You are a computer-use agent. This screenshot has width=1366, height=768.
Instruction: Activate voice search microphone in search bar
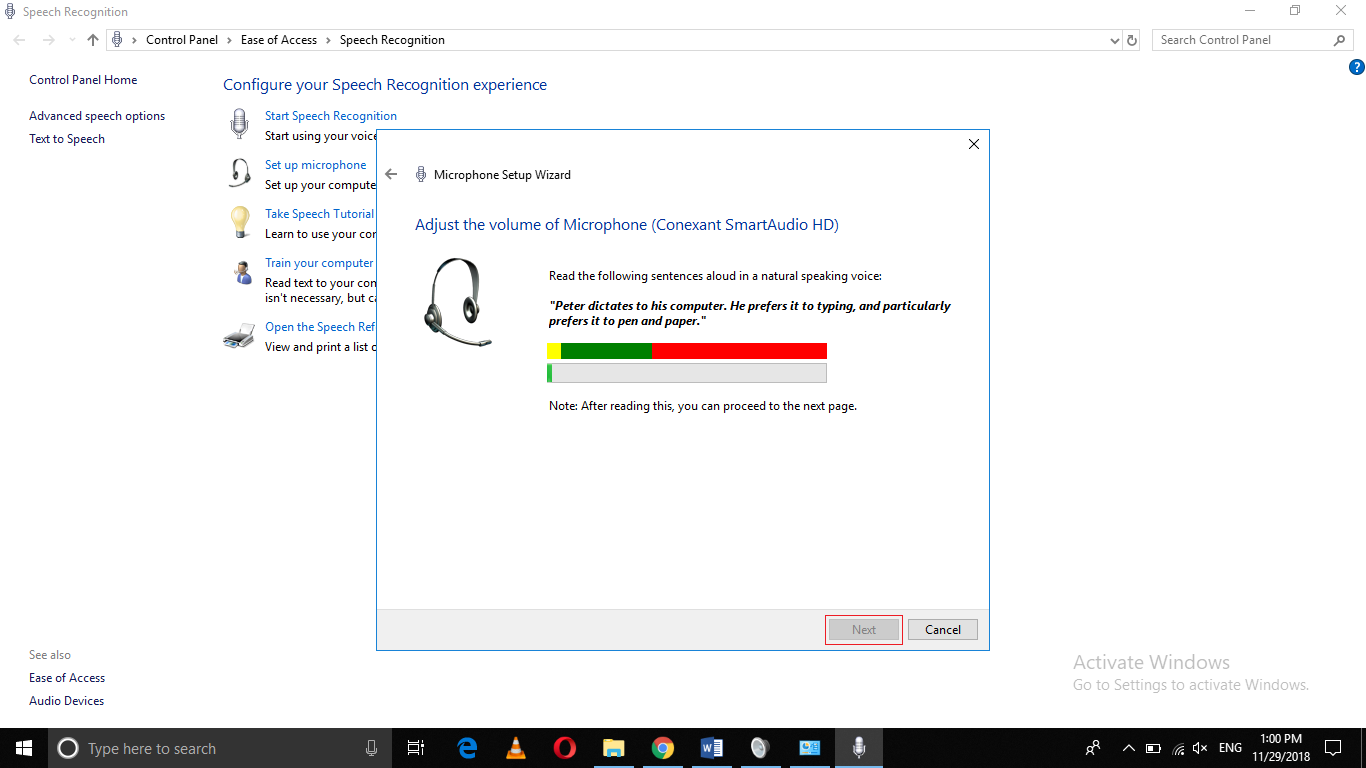(371, 747)
